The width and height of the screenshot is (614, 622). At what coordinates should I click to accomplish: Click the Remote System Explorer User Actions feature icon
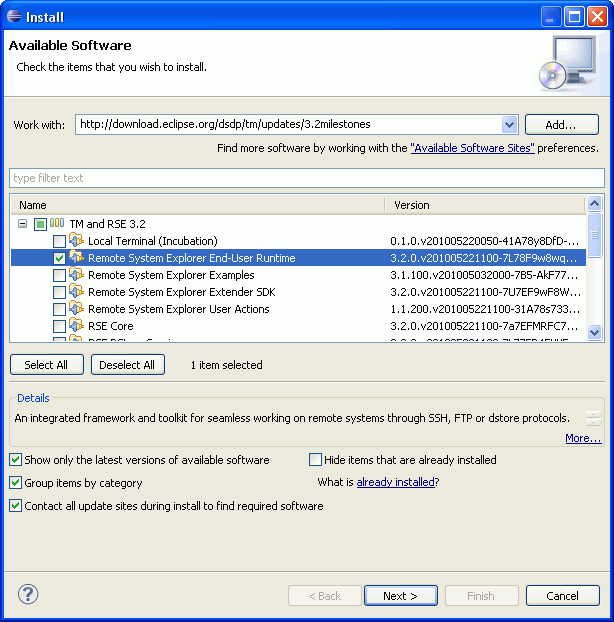click(76, 308)
